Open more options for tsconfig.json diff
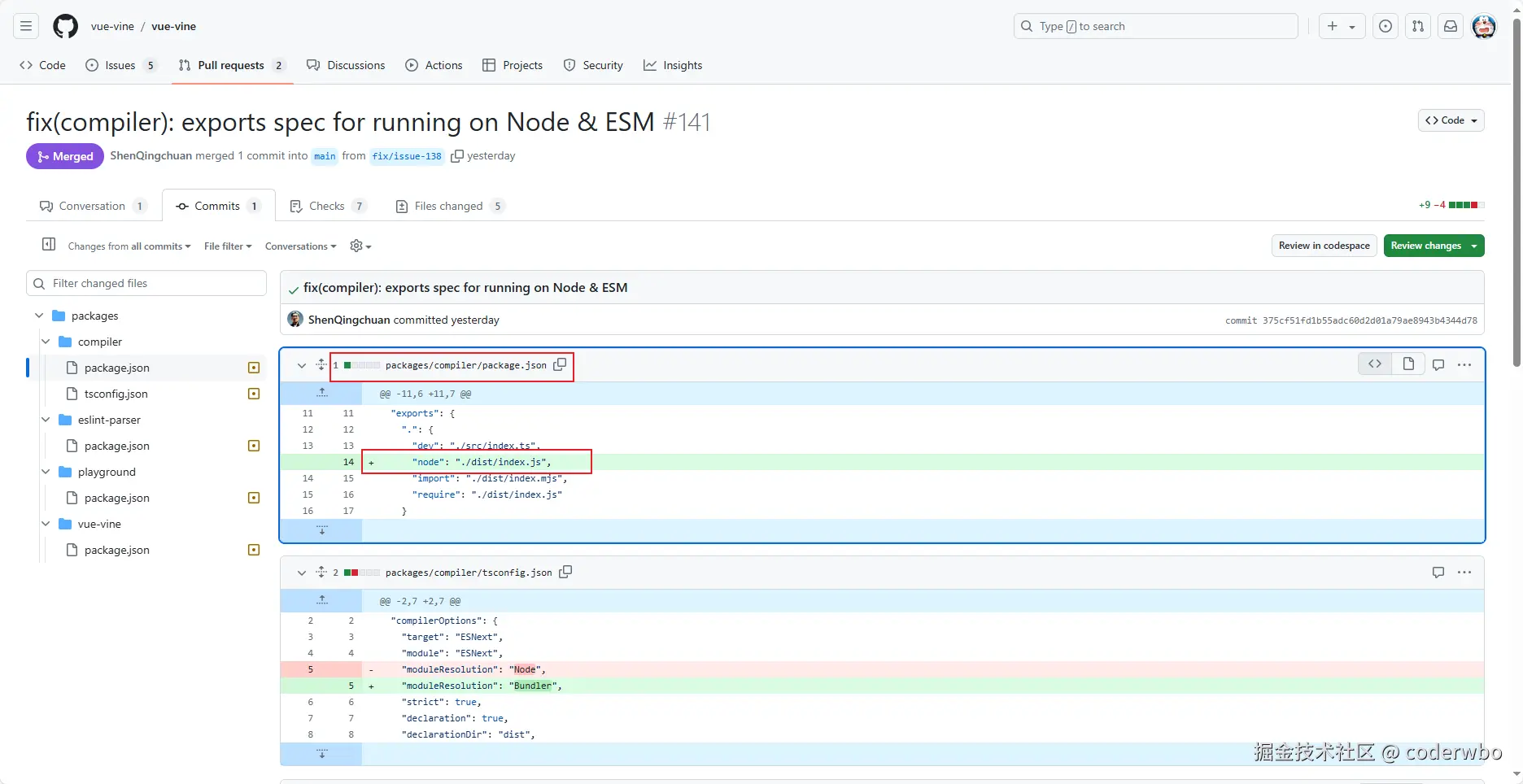Image resolution: width=1523 pixels, height=784 pixels. point(1464,573)
